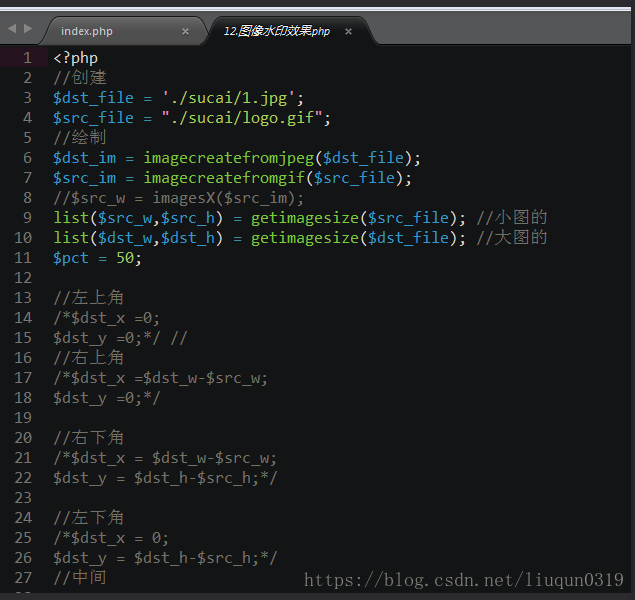
Task: Click '/*$dst_x = $dst_w-$src_w;' on line 21
Action: 165,458
